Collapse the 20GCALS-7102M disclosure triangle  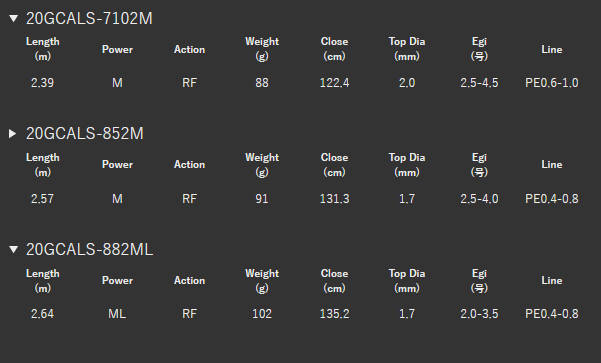tap(13, 18)
